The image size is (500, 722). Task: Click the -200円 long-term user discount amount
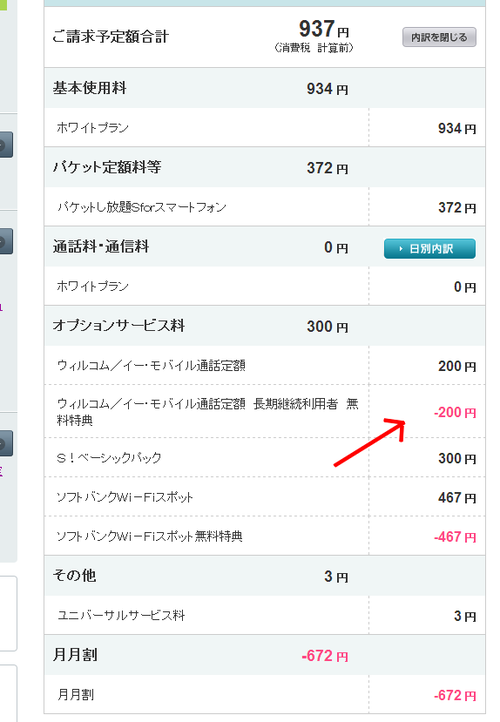[x=455, y=412]
